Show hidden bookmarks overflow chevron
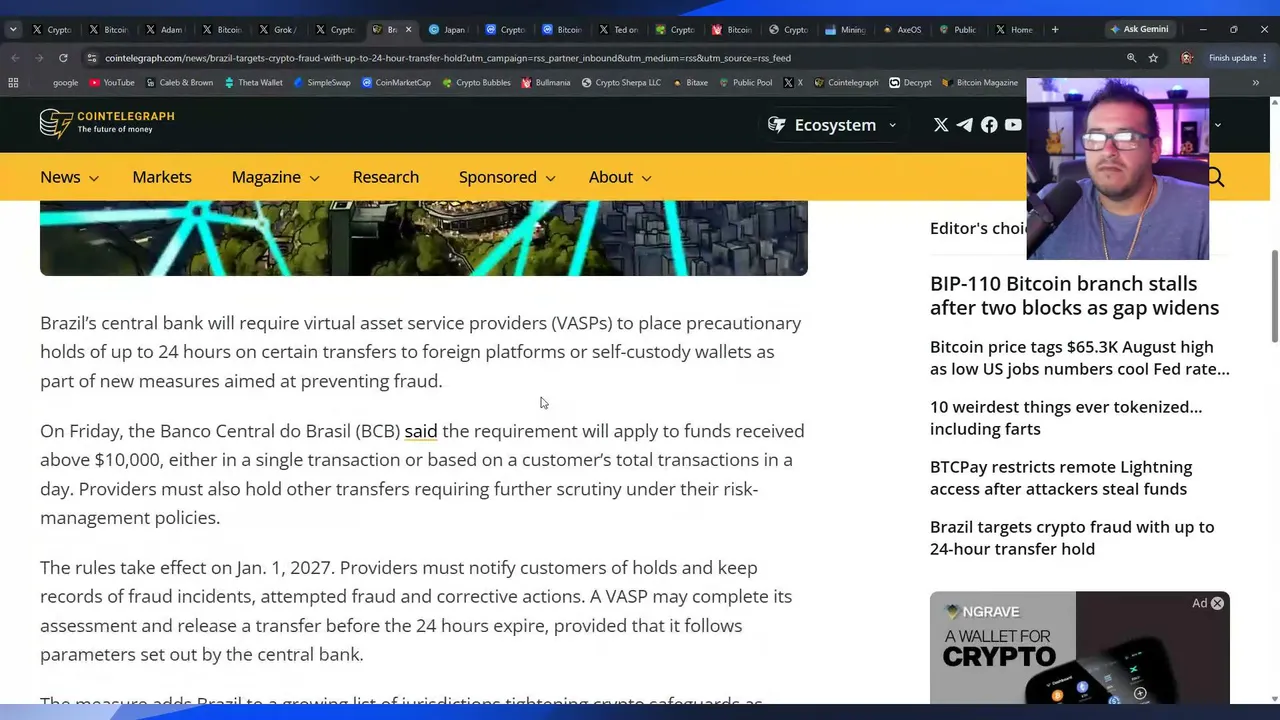 click(x=1255, y=83)
